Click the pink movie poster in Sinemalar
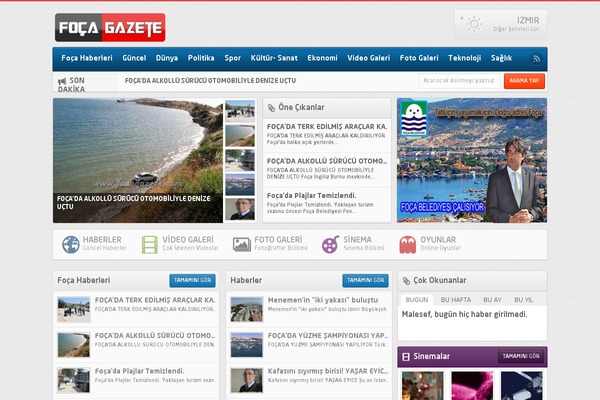Viewport: 600px width, 400px height. 472,385
